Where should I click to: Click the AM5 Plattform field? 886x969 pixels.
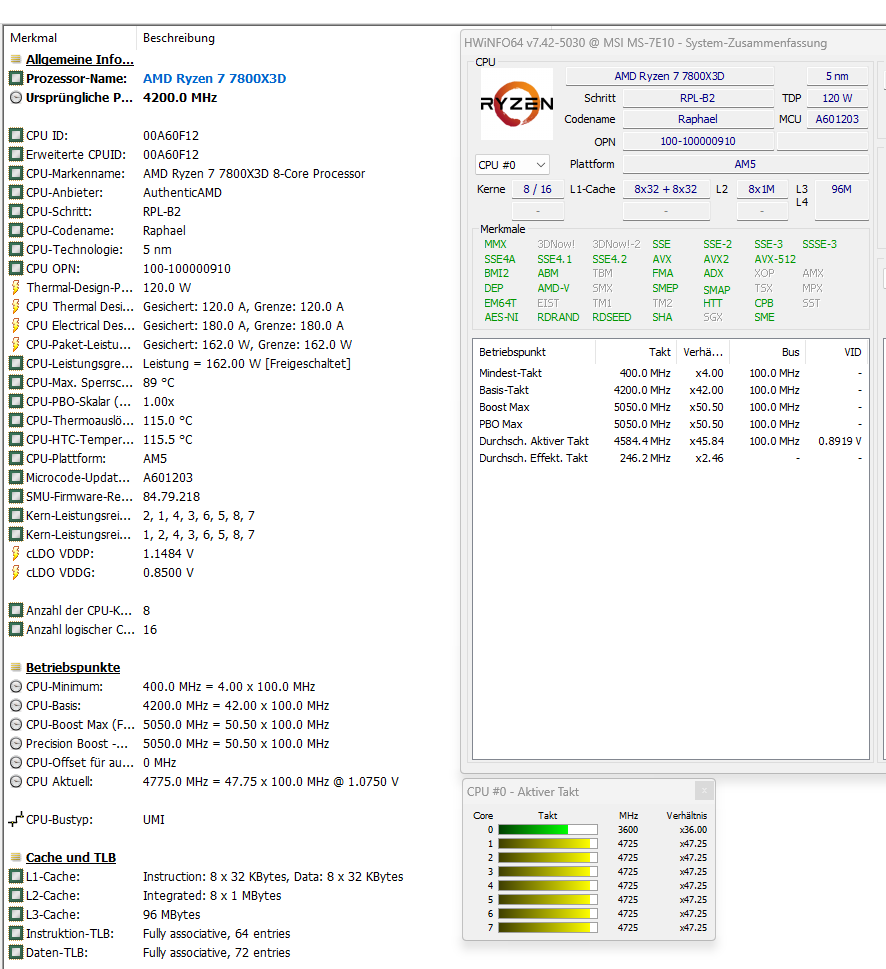(745, 164)
